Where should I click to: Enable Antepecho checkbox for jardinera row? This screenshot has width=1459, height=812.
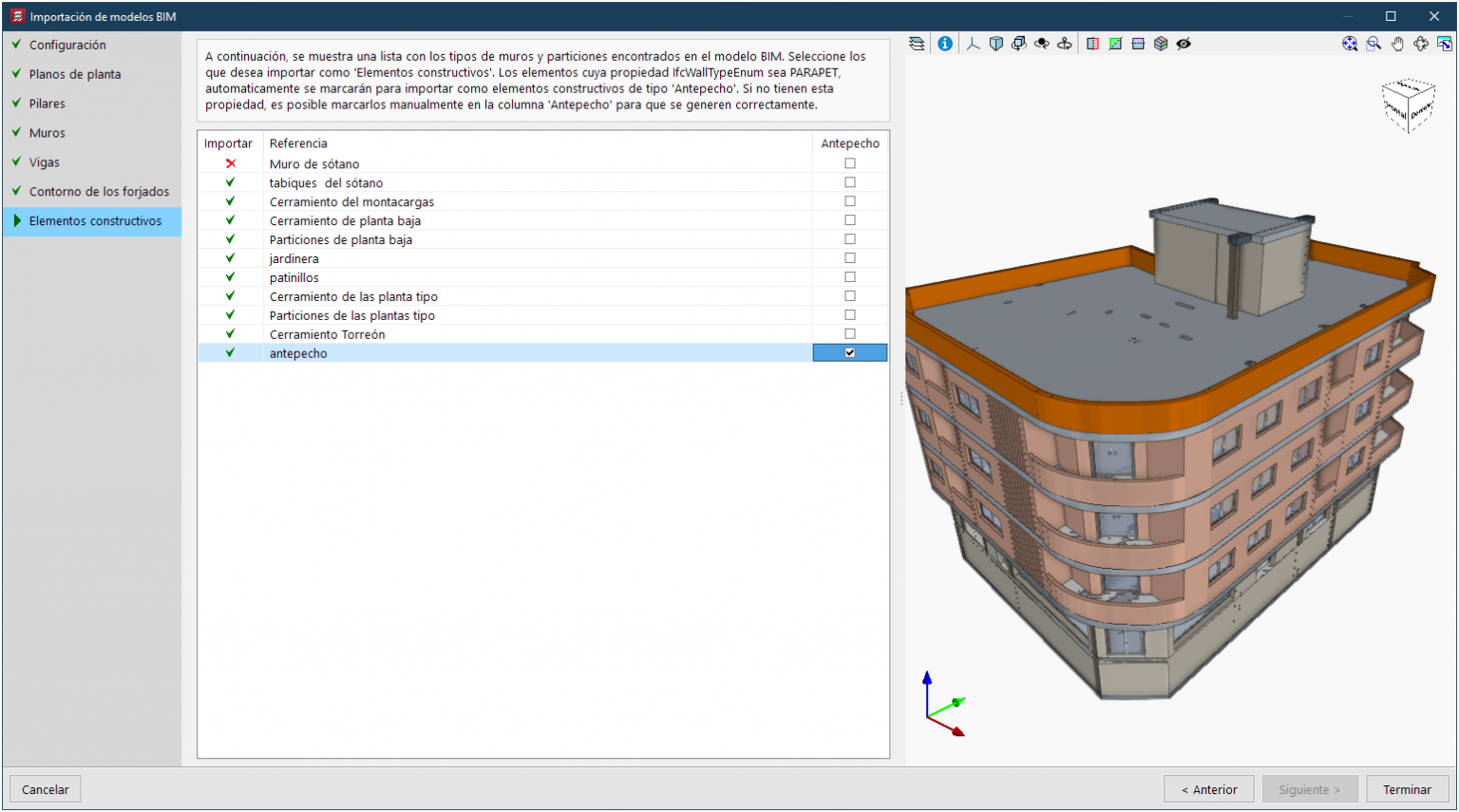[850, 258]
